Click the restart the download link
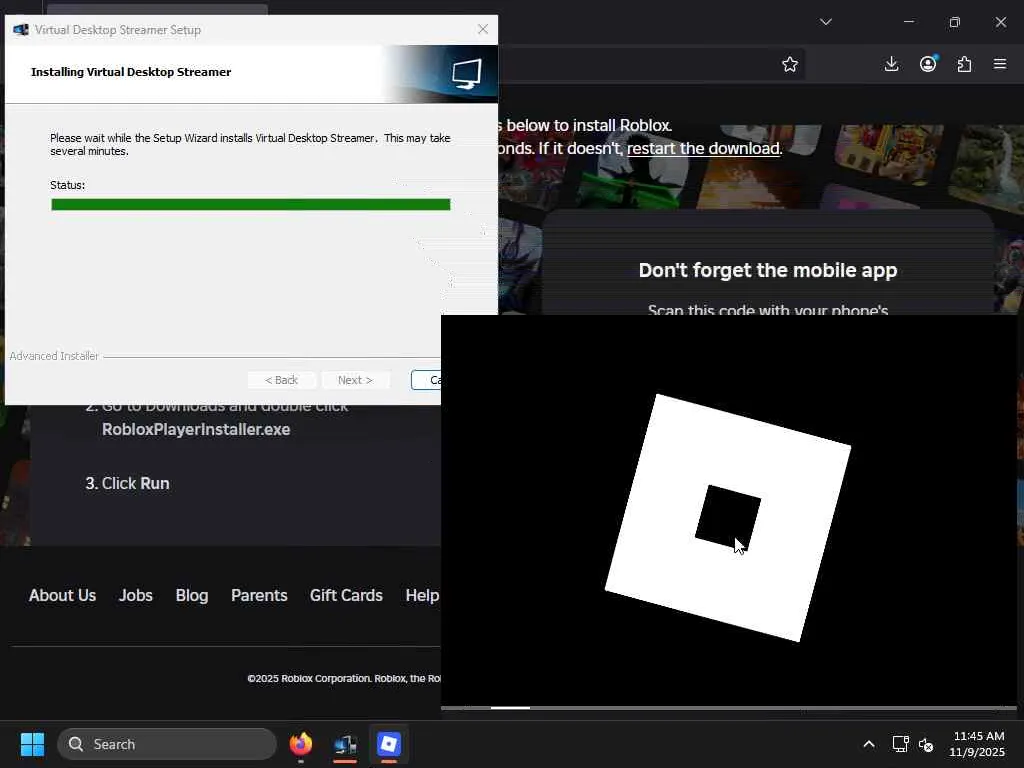Image resolution: width=1024 pixels, height=768 pixels. coord(703,148)
